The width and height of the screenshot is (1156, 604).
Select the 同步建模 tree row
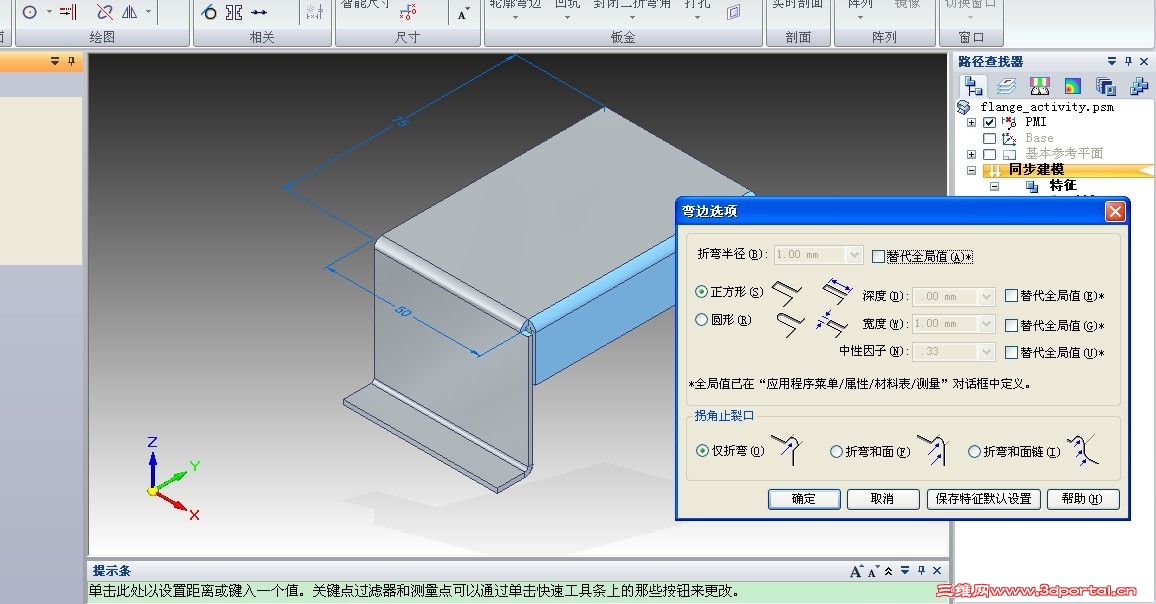[1068, 170]
